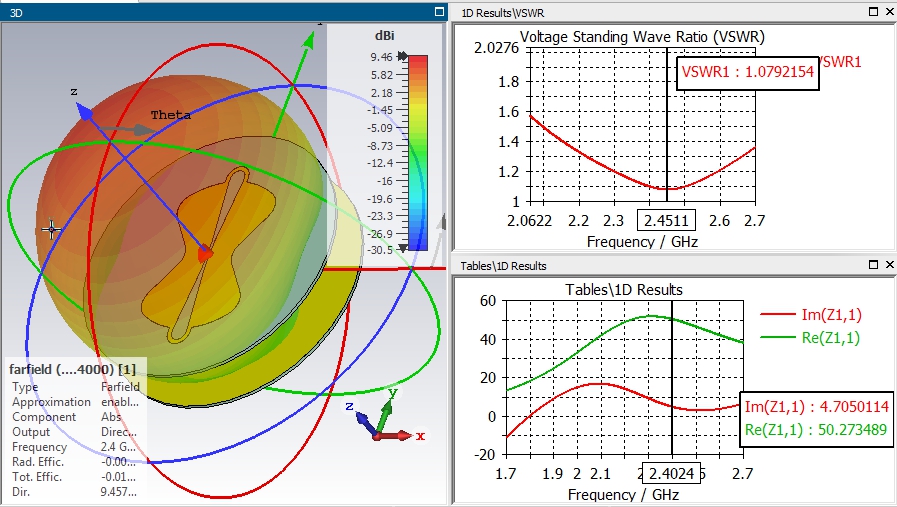Select the Tot. Effic. info row
Viewport: 897px width, 507px height.
point(76,476)
